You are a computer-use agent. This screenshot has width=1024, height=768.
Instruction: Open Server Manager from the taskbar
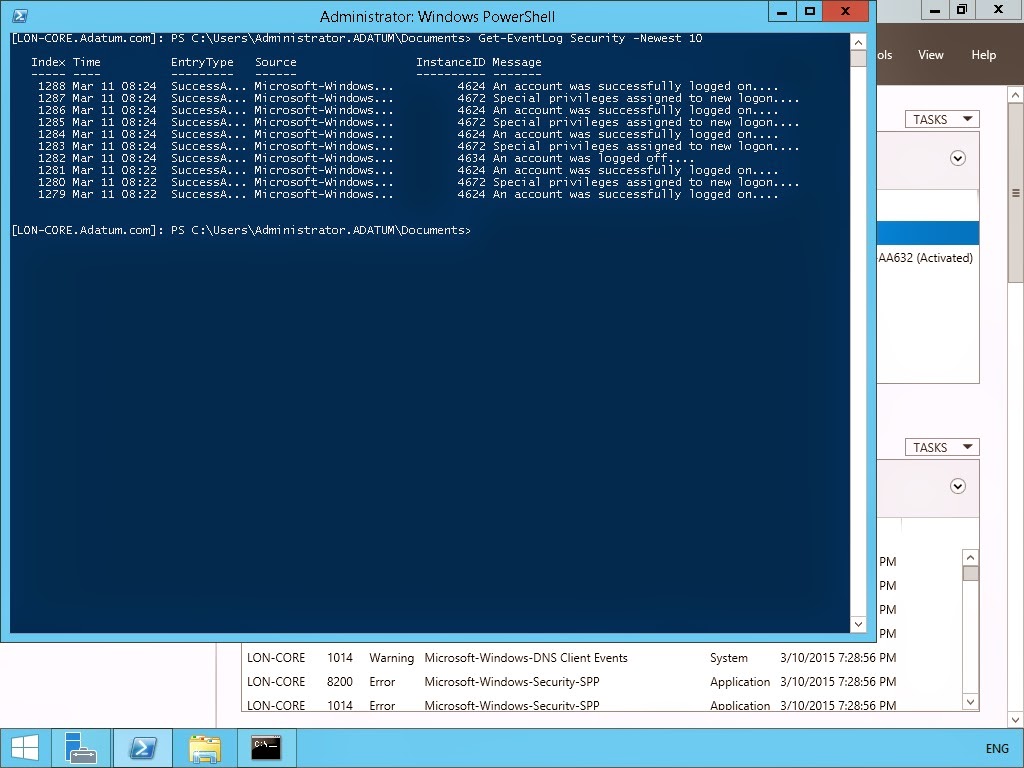[81, 747]
